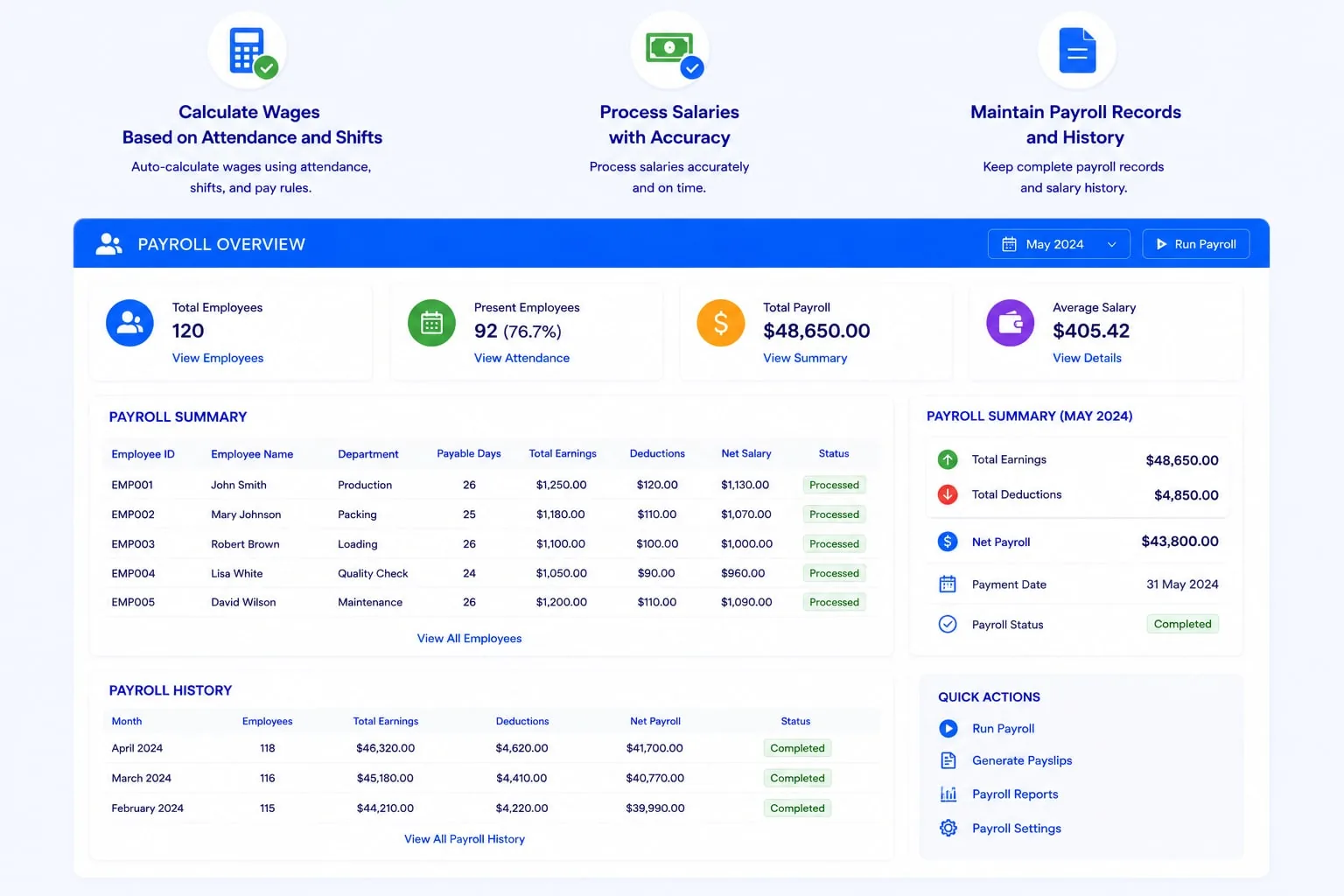Click the Average Salary purple wallet icon

(x=1011, y=323)
